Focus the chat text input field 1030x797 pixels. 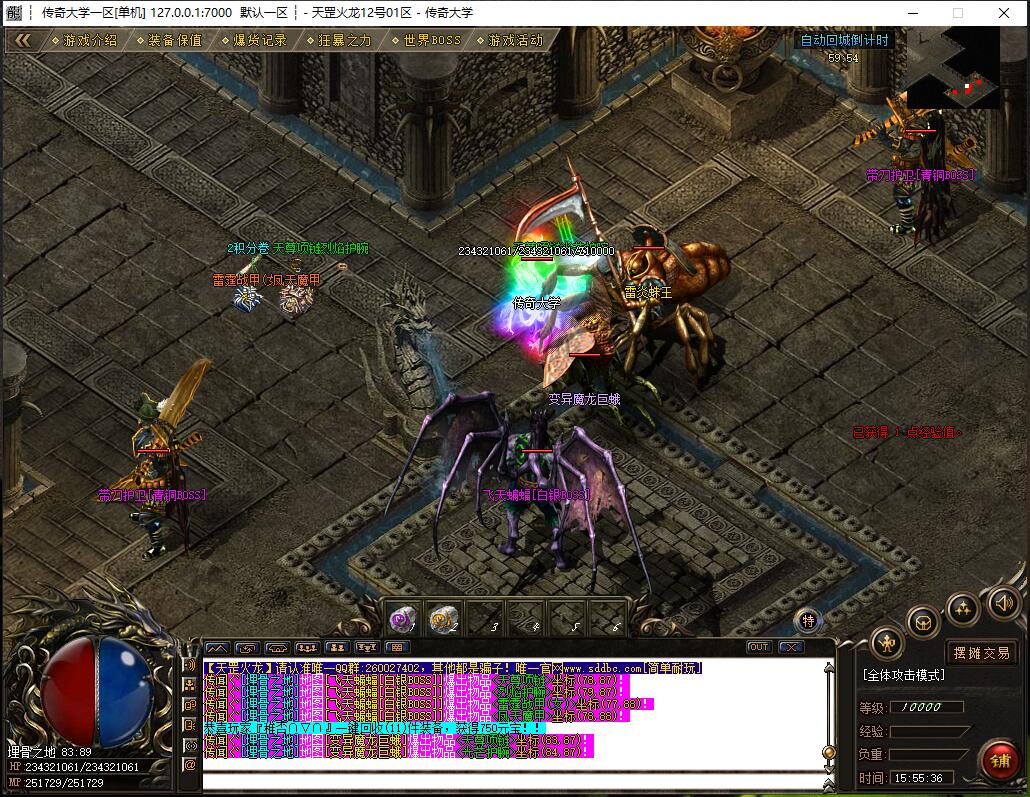pos(512,782)
